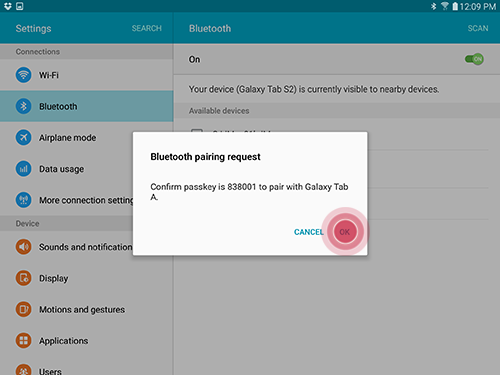500x375 pixels.
Task: Open Data usage label
Action: point(61,169)
